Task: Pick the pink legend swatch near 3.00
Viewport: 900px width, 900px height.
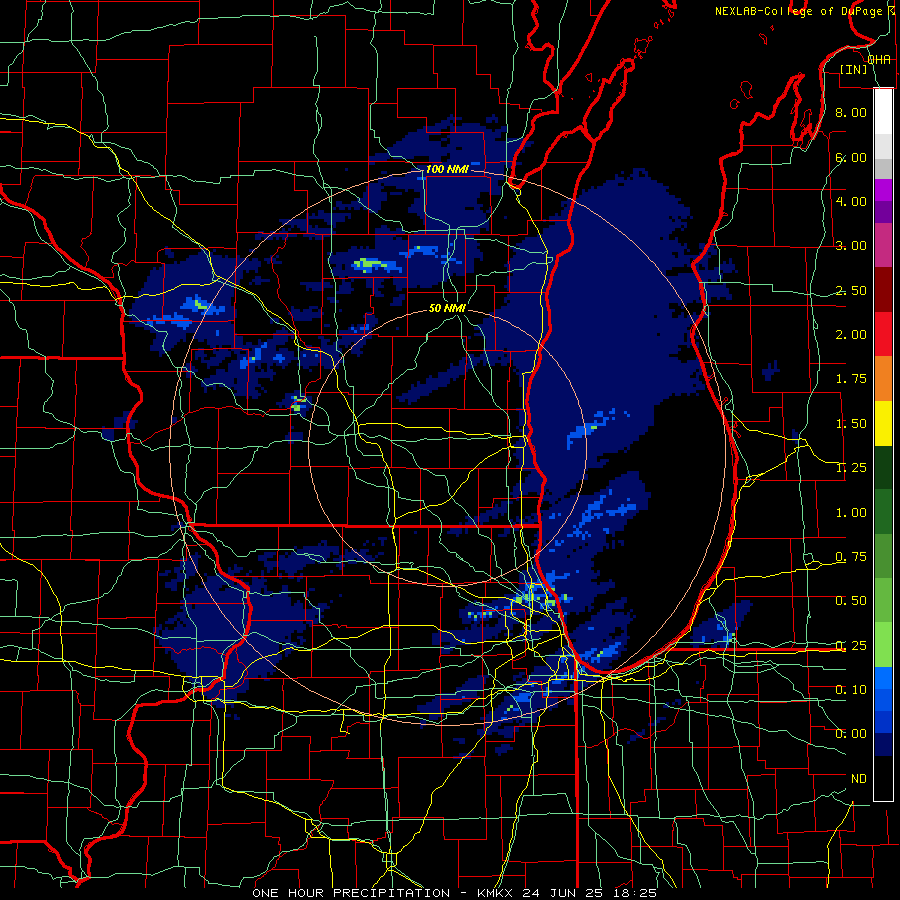Action: point(883,245)
